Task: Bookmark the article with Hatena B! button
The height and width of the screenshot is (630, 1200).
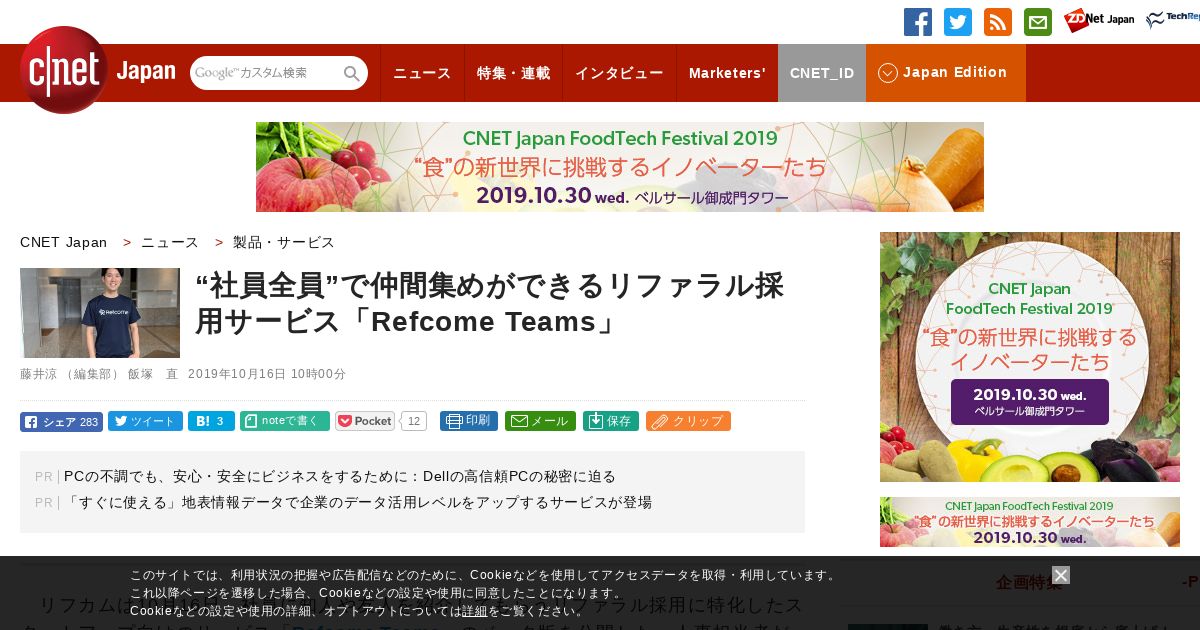Action: [x=211, y=421]
